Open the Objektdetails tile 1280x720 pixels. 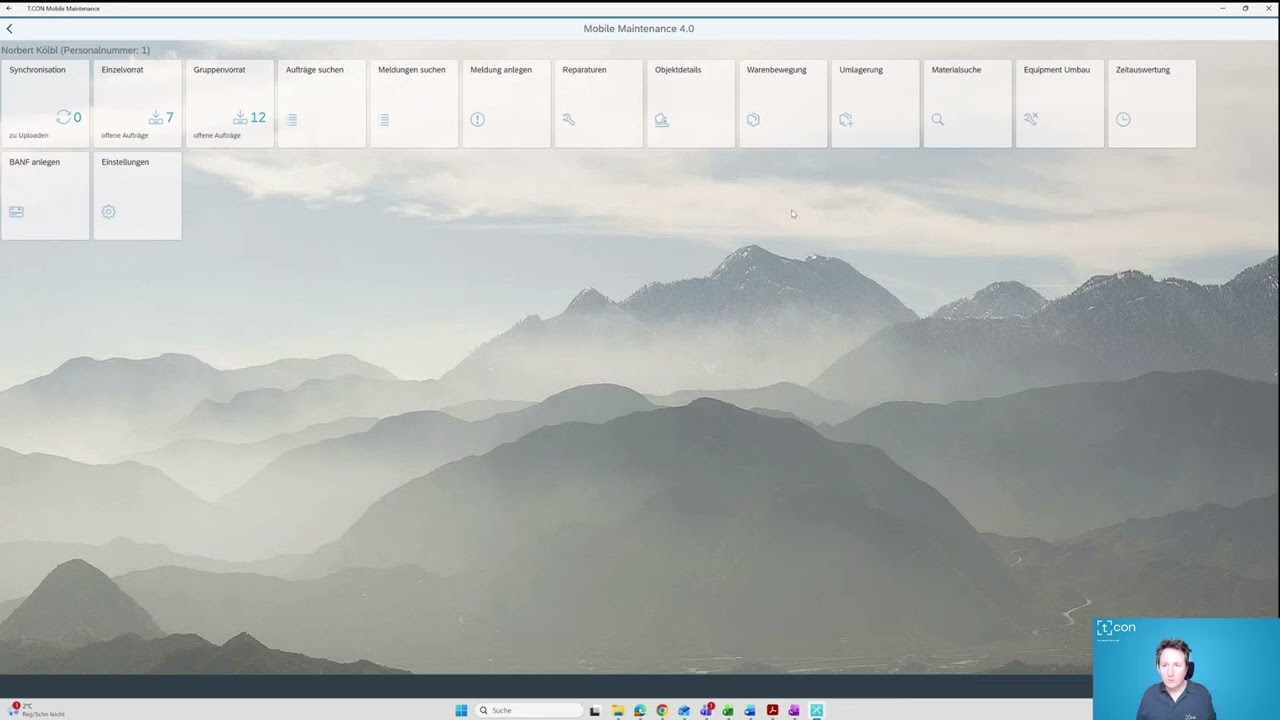pos(690,103)
